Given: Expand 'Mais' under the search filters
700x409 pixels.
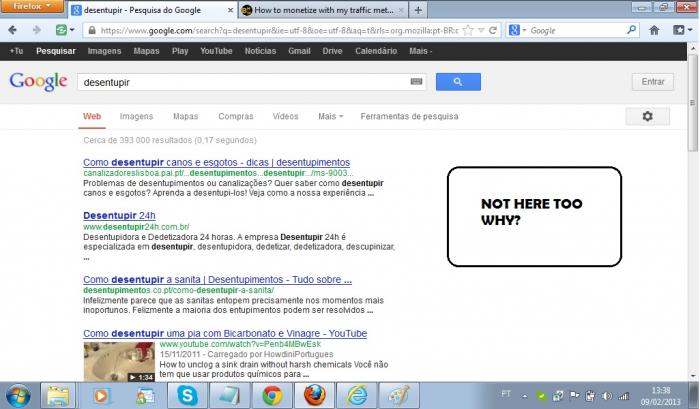Looking at the screenshot, I should tap(330, 116).
